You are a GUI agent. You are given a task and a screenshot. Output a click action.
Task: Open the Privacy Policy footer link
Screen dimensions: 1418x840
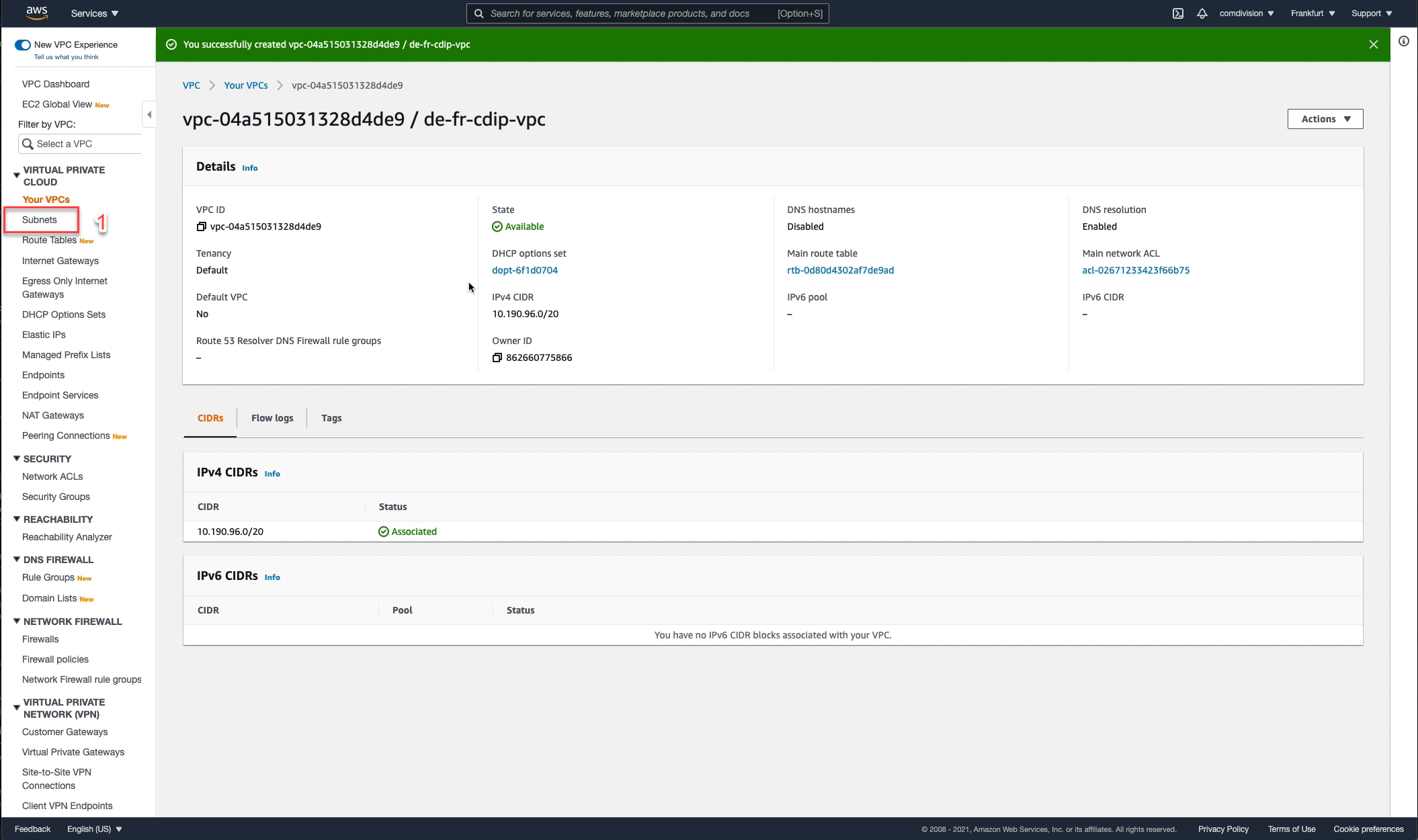point(1223,829)
